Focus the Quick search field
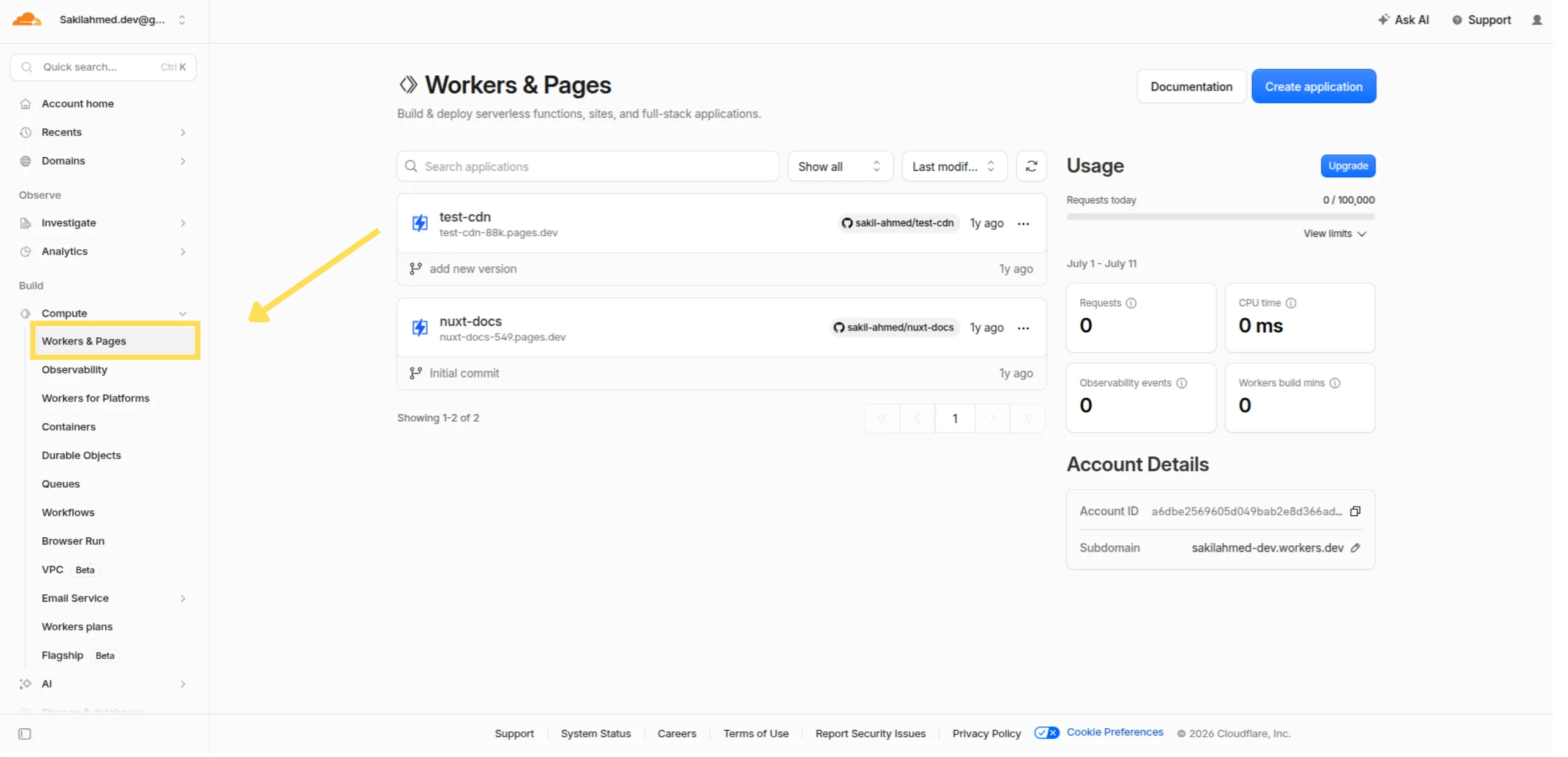Viewport: 1568px width, 757px height. pyautogui.click(x=103, y=67)
